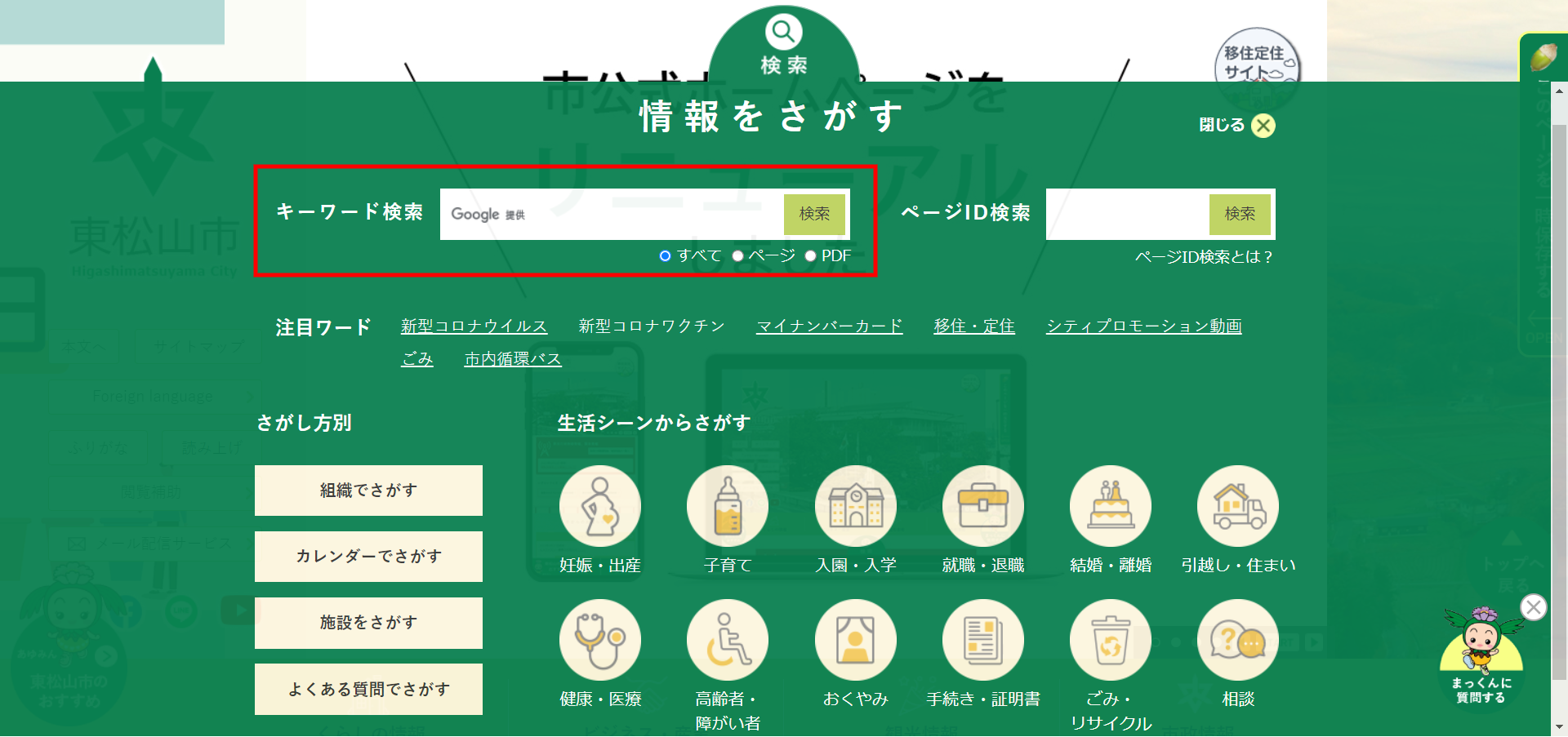Select the 入園・入学 school icon
The height and width of the screenshot is (737, 1568).
pyautogui.click(x=856, y=507)
